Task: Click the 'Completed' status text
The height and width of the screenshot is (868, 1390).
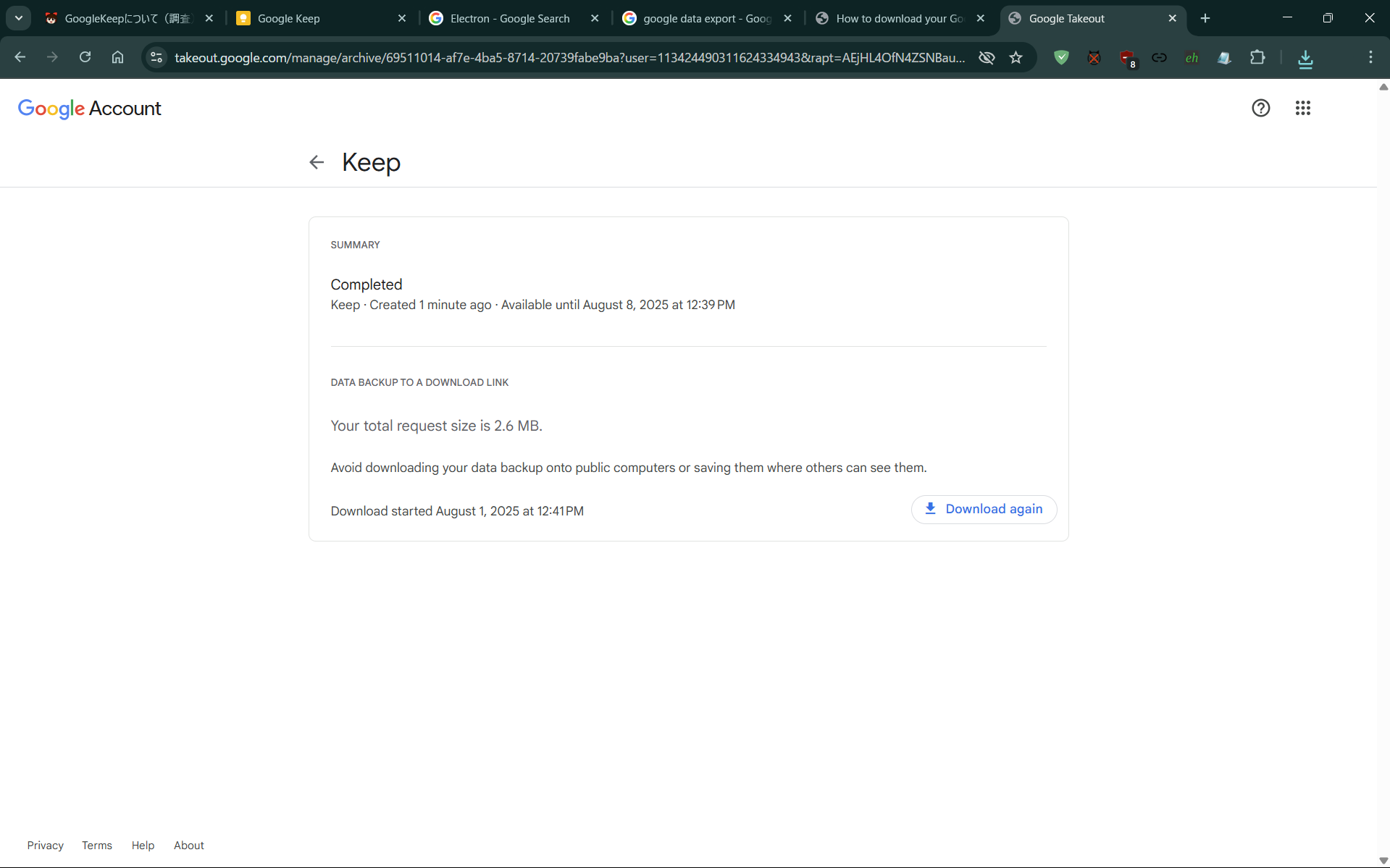Action: coord(367,285)
